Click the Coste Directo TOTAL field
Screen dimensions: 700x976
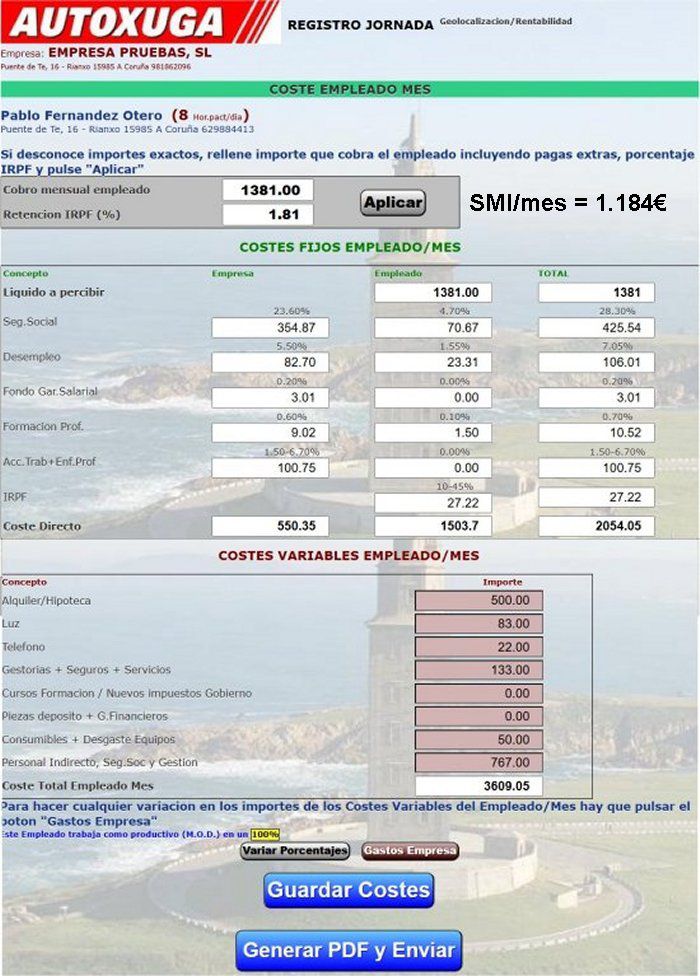point(596,526)
